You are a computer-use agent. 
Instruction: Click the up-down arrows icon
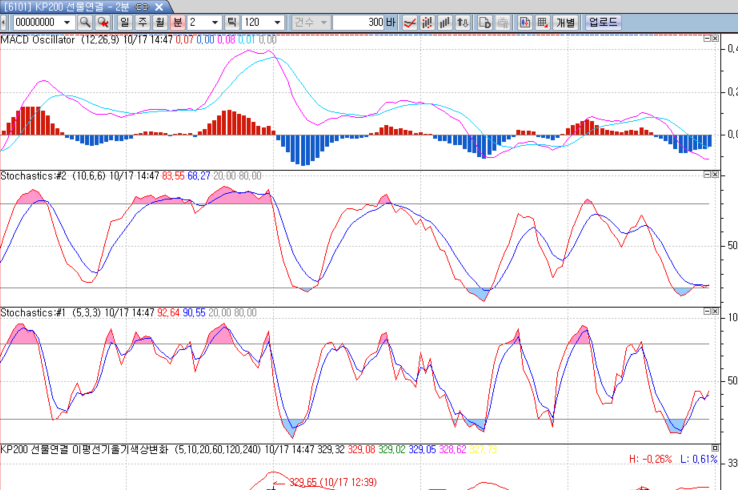tap(464, 21)
